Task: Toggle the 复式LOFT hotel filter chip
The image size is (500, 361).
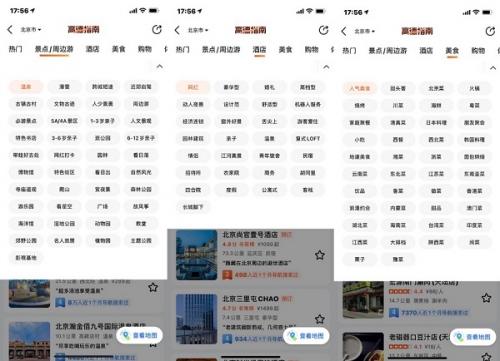Action: (308, 138)
